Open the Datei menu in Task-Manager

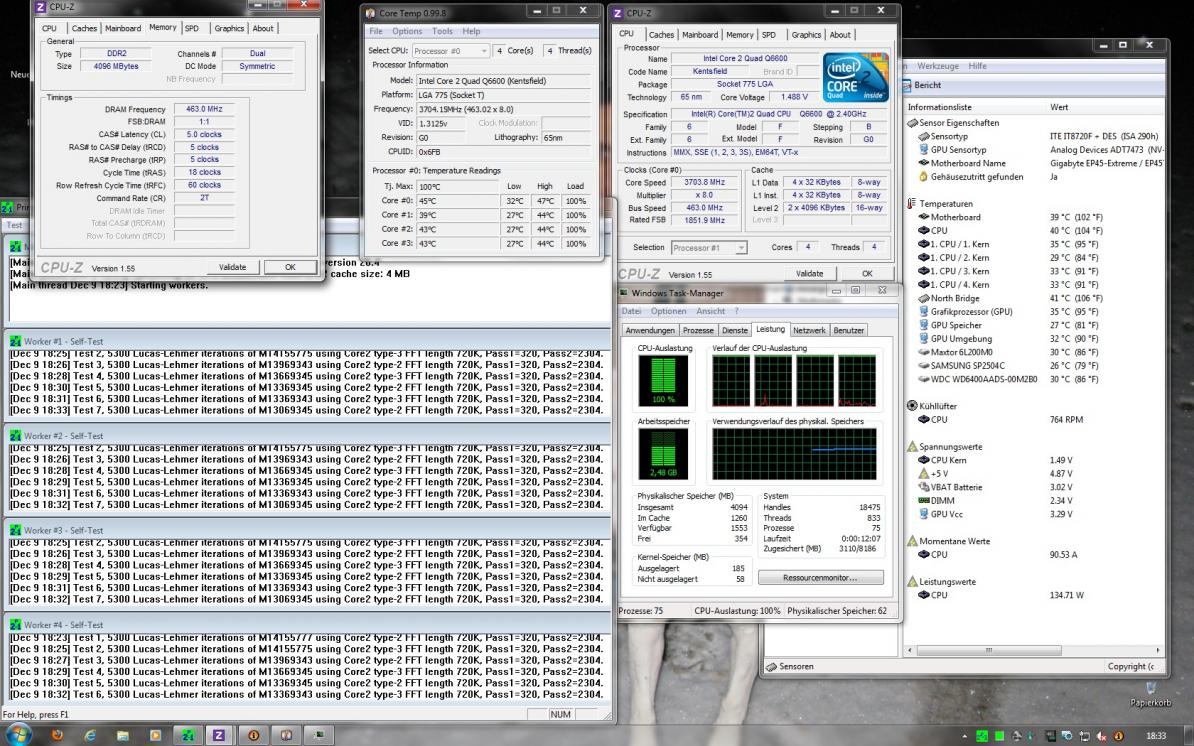(x=631, y=311)
